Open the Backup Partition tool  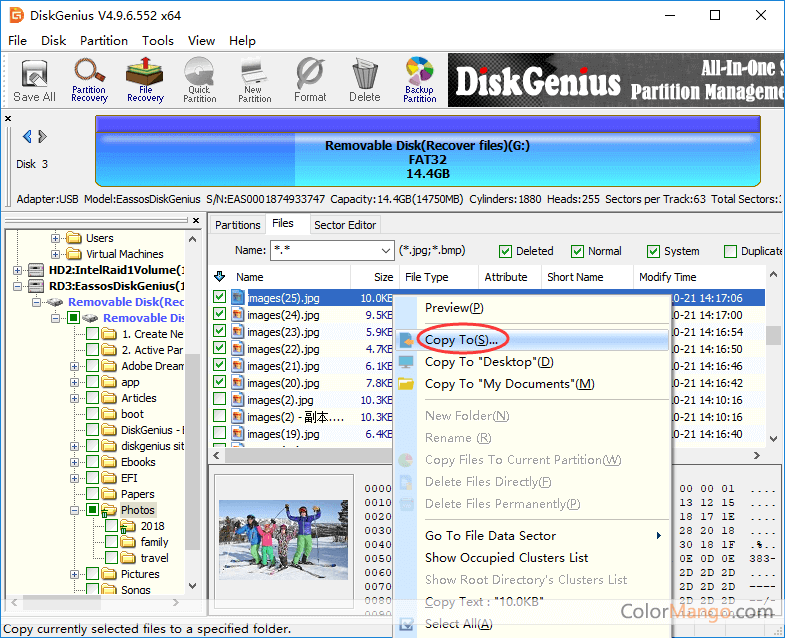(419, 79)
